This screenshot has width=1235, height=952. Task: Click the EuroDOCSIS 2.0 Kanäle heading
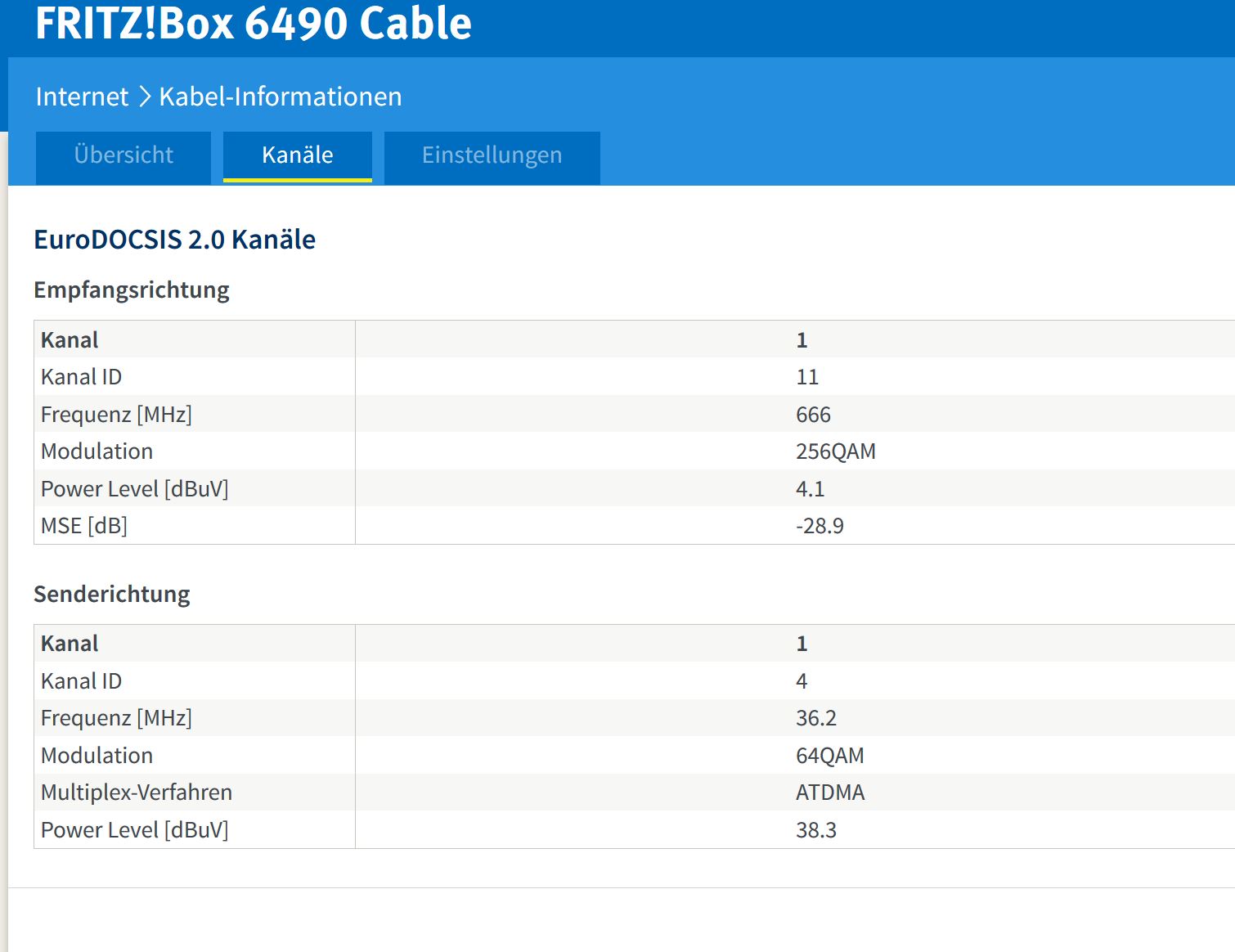coord(174,240)
